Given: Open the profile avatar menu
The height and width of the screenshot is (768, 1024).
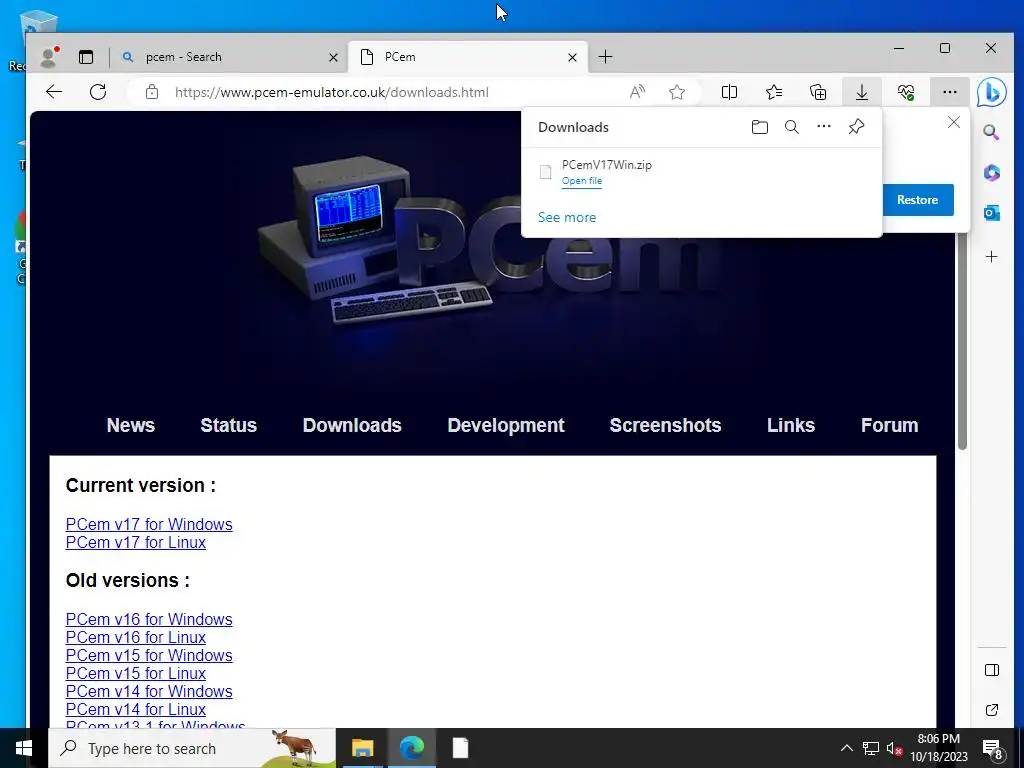Looking at the screenshot, I should (x=48, y=57).
